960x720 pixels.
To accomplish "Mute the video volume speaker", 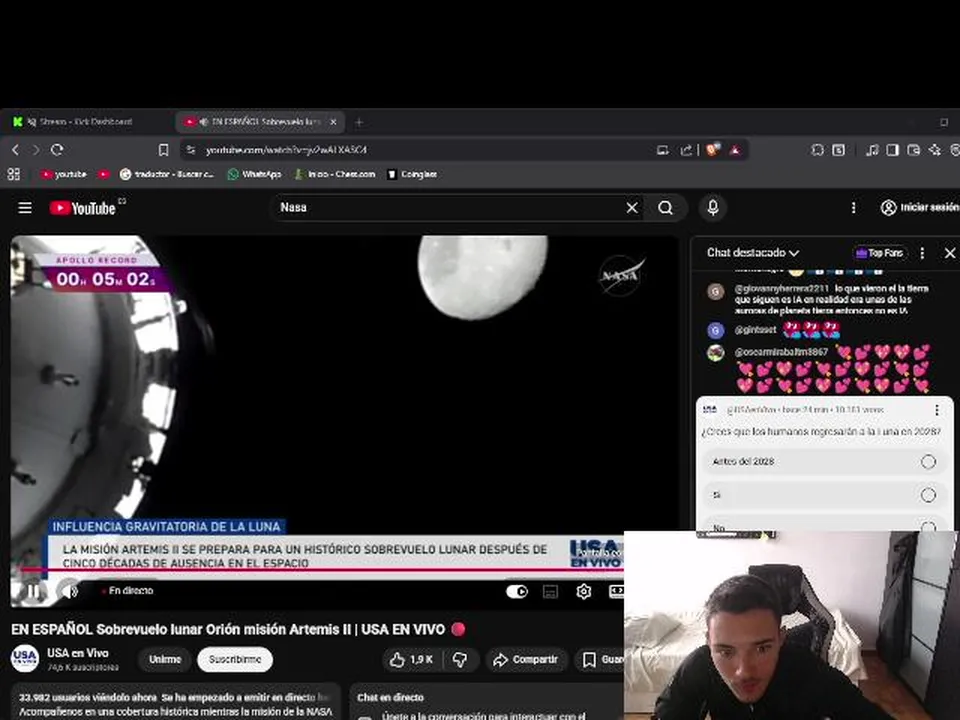I will [x=70, y=591].
